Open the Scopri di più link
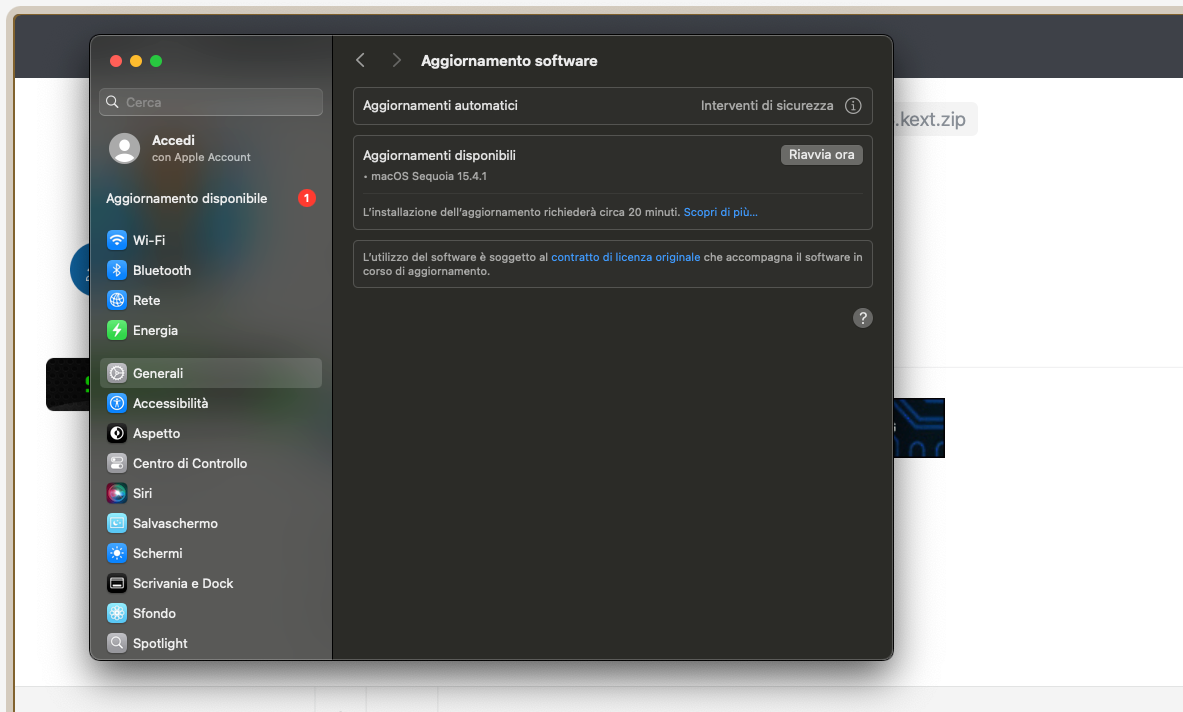Image resolution: width=1183 pixels, height=712 pixels. [x=721, y=212]
